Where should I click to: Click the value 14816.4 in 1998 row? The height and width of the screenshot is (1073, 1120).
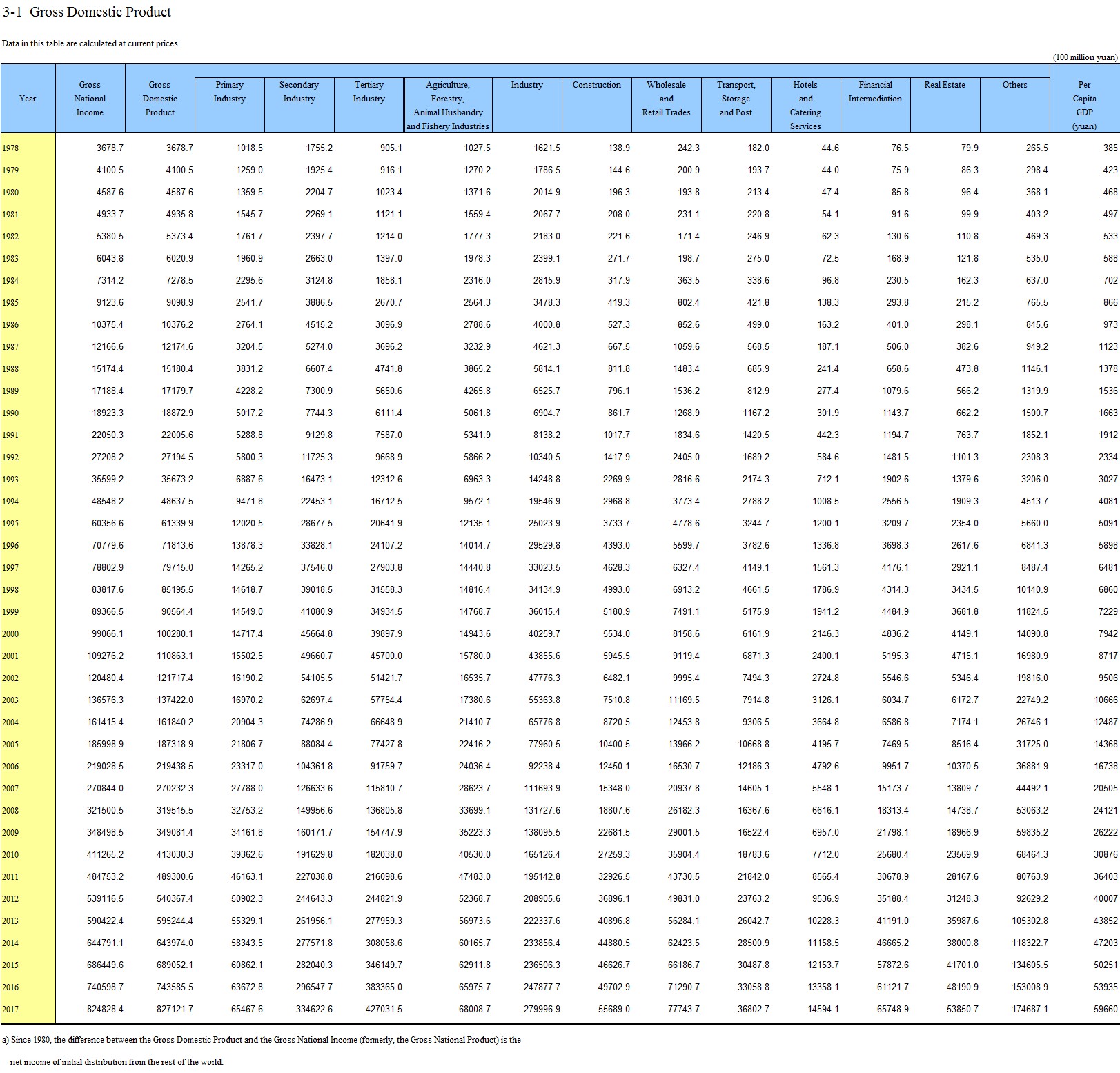pyautogui.click(x=475, y=590)
